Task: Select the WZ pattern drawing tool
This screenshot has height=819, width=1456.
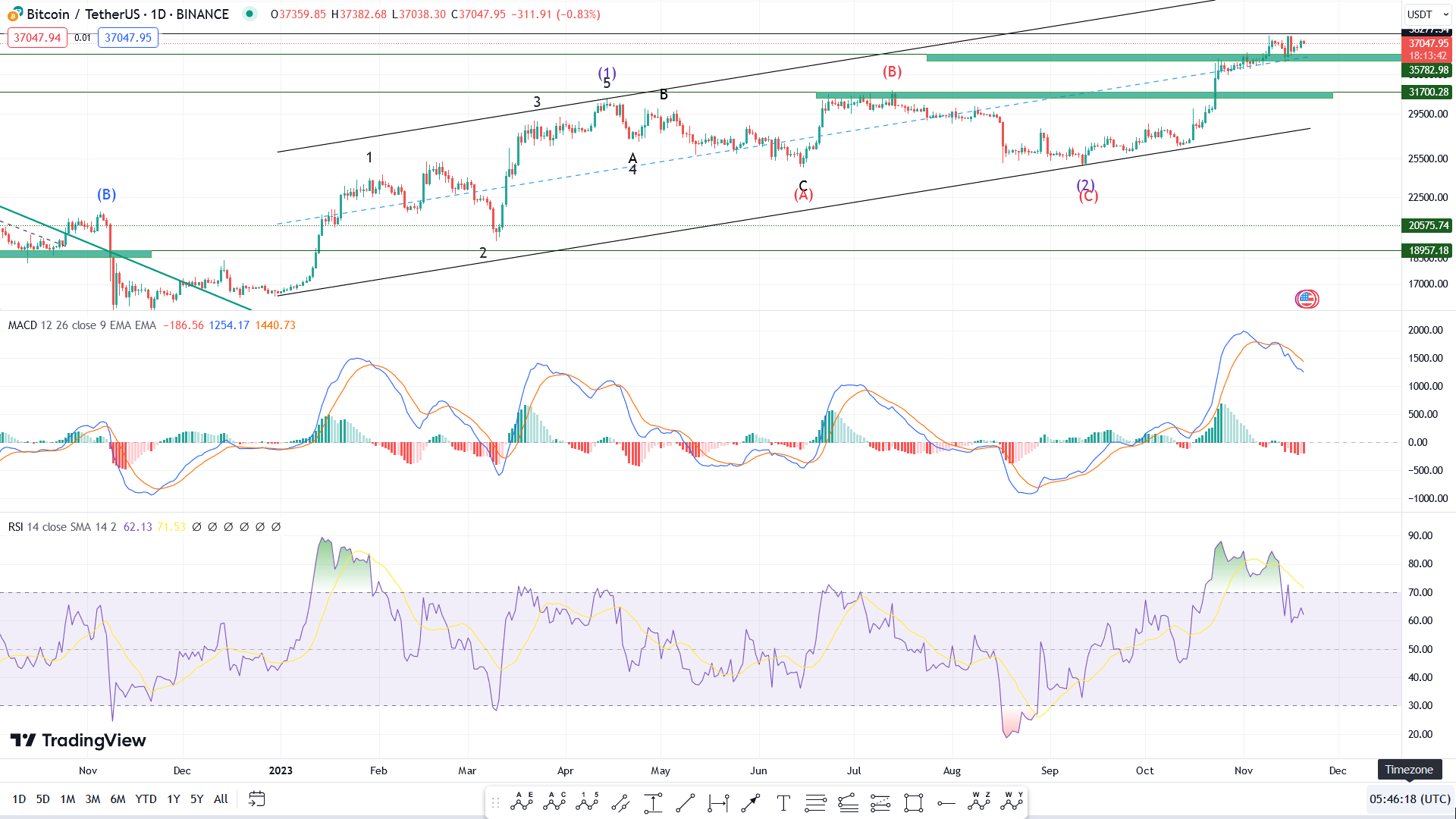Action: coord(978,802)
